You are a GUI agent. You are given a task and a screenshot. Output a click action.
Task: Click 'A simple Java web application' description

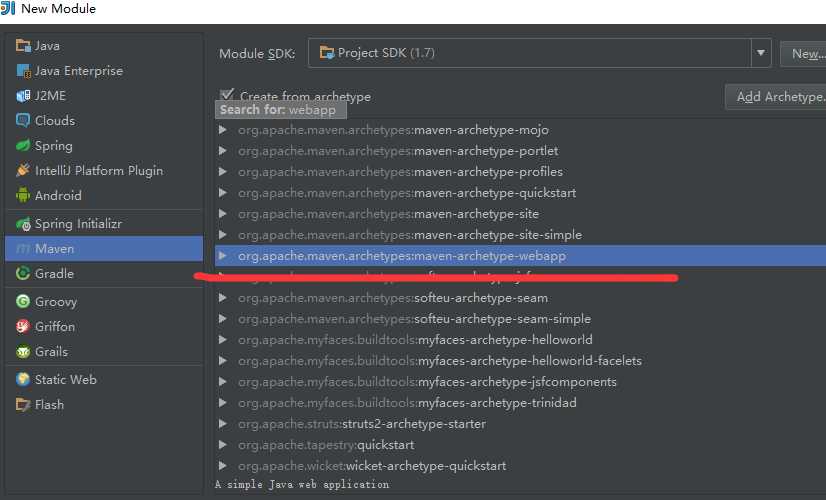[x=302, y=484]
